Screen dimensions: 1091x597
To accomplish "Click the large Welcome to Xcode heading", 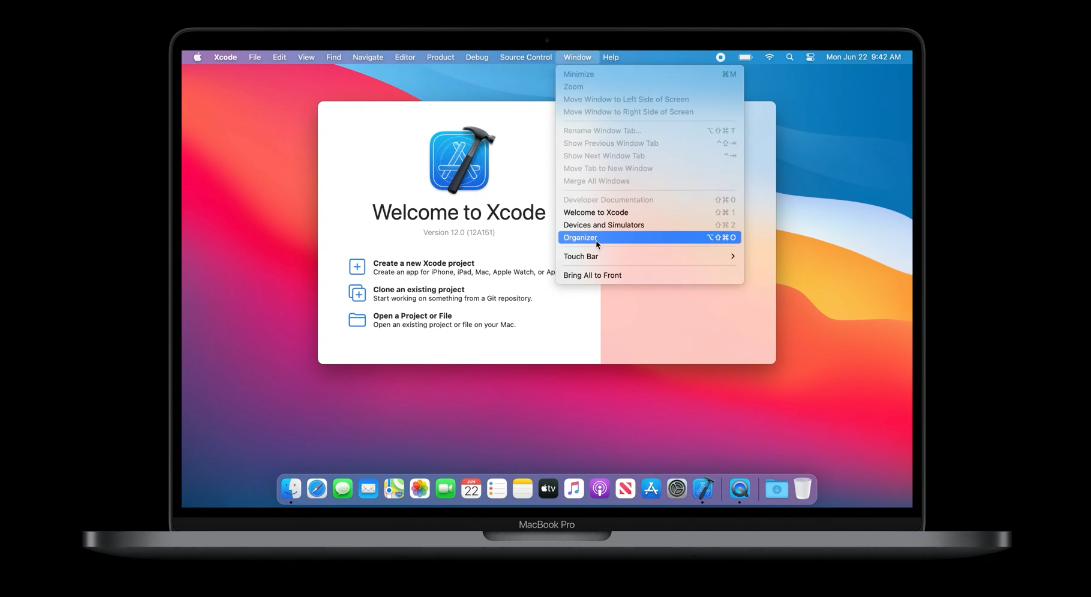I will [459, 212].
